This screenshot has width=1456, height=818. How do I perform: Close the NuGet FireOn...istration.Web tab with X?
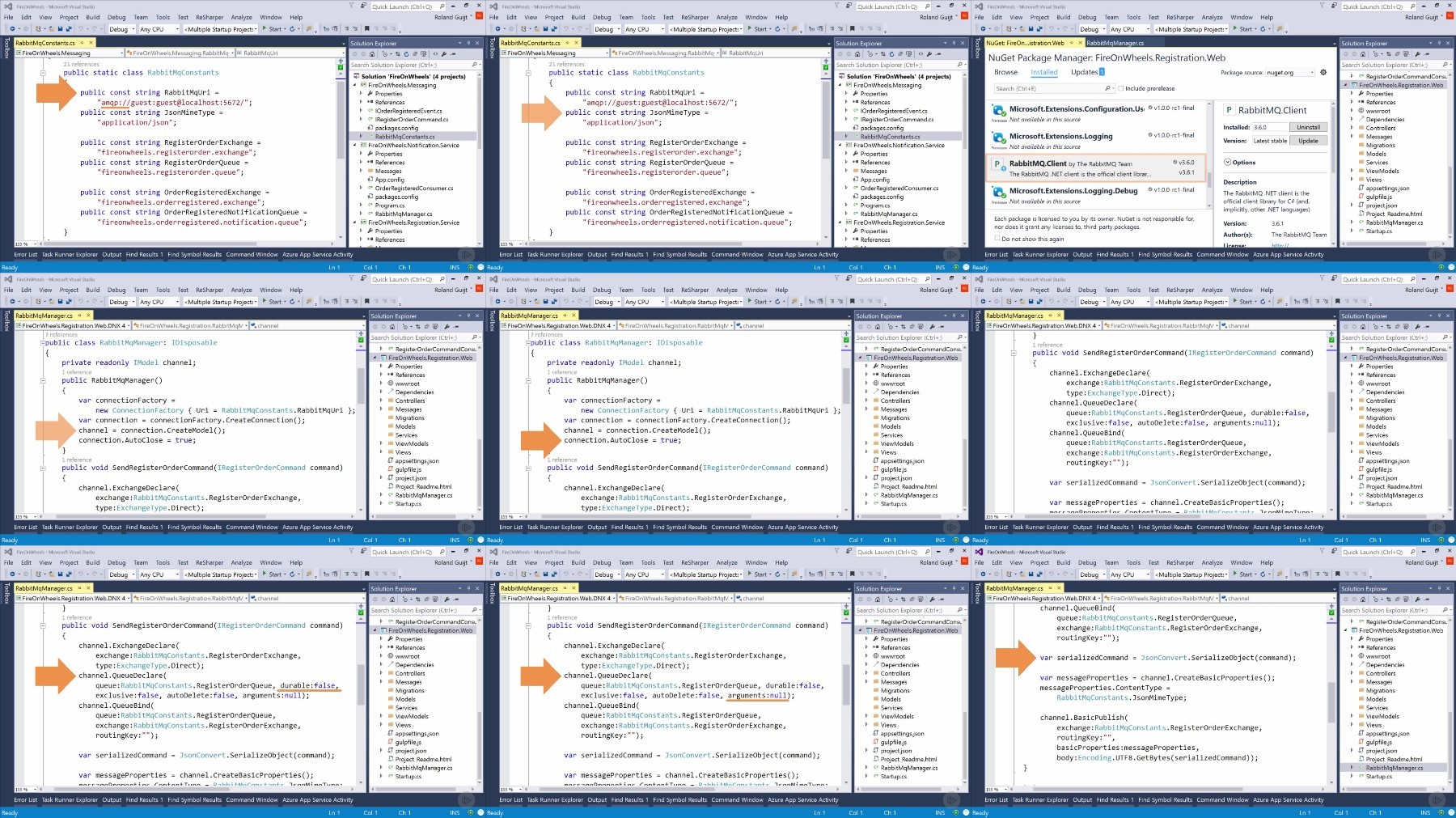(x=1080, y=43)
